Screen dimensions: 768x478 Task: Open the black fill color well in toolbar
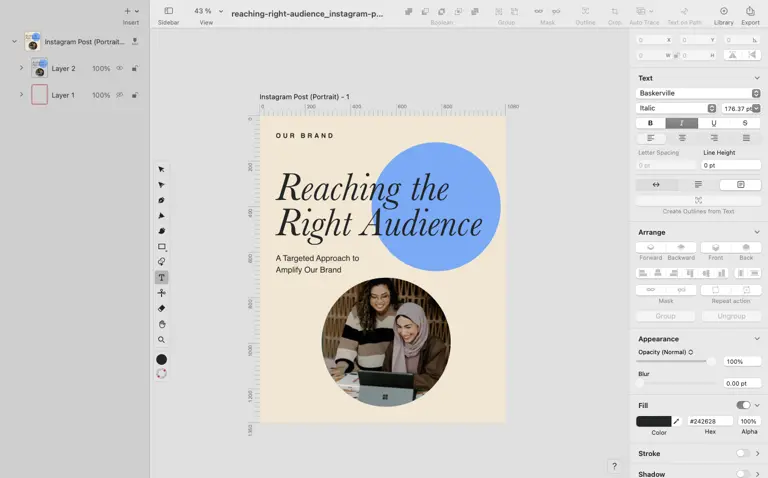(161, 359)
